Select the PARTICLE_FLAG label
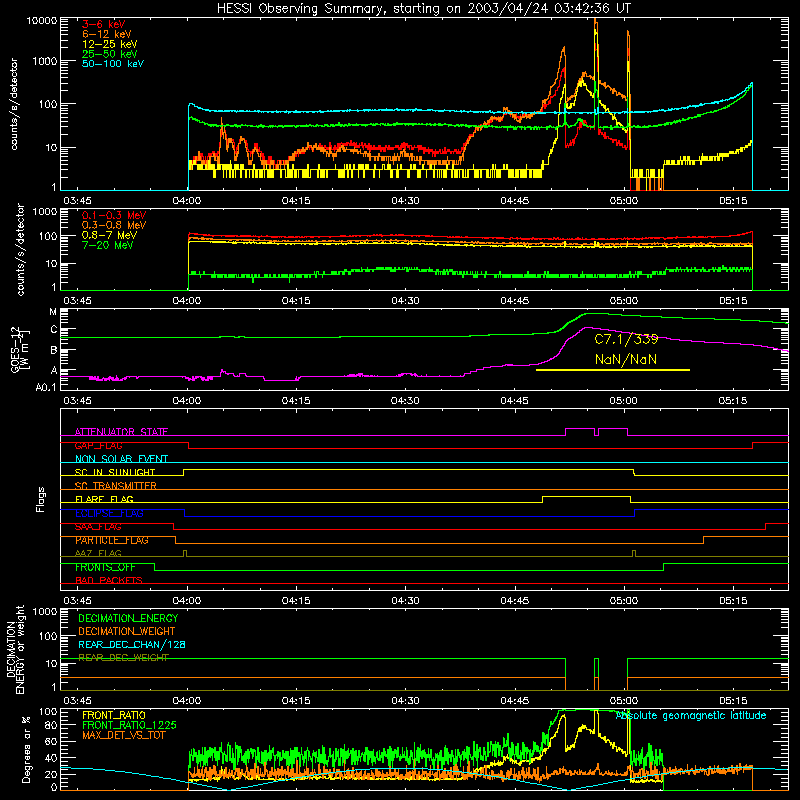800x800 pixels. 112,540
